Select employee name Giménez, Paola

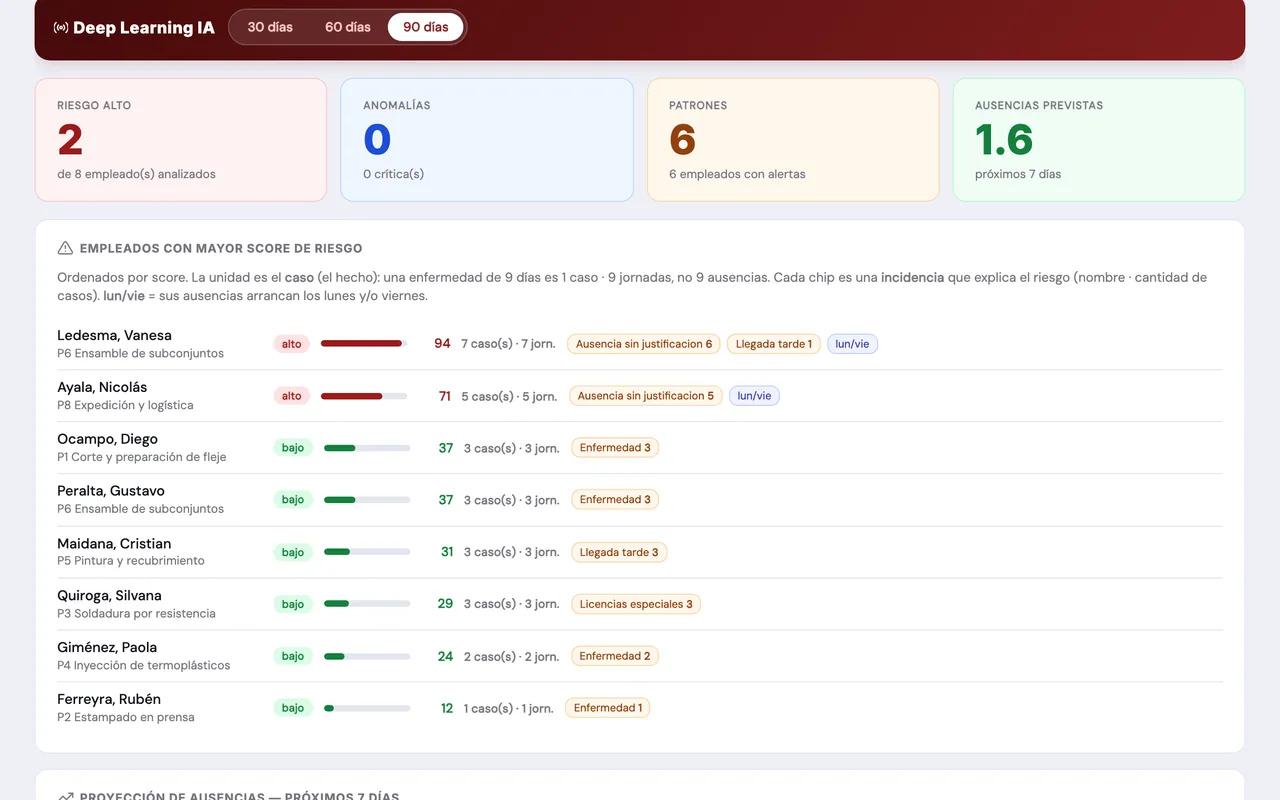pos(107,647)
